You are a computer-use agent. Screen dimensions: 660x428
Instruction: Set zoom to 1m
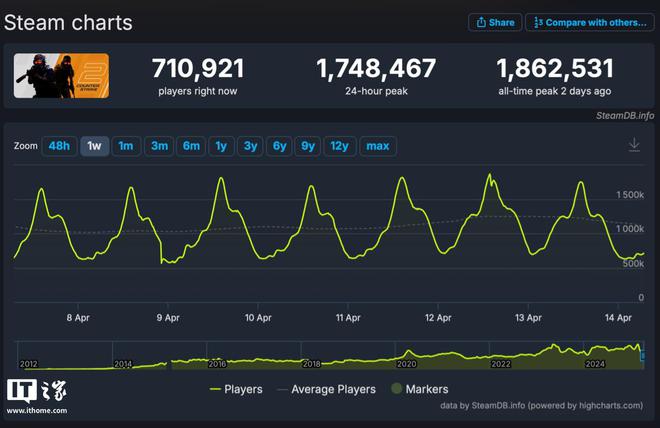pyautogui.click(x=126, y=146)
